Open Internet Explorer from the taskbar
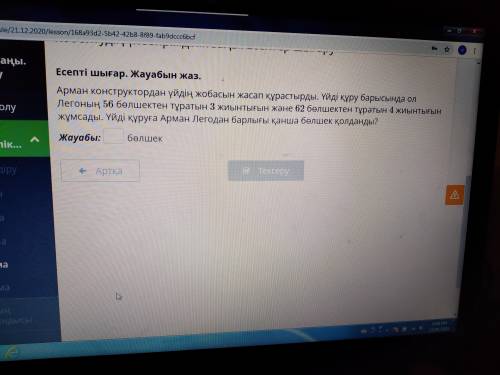The height and width of the screenshot is (375, 500). 11,352
